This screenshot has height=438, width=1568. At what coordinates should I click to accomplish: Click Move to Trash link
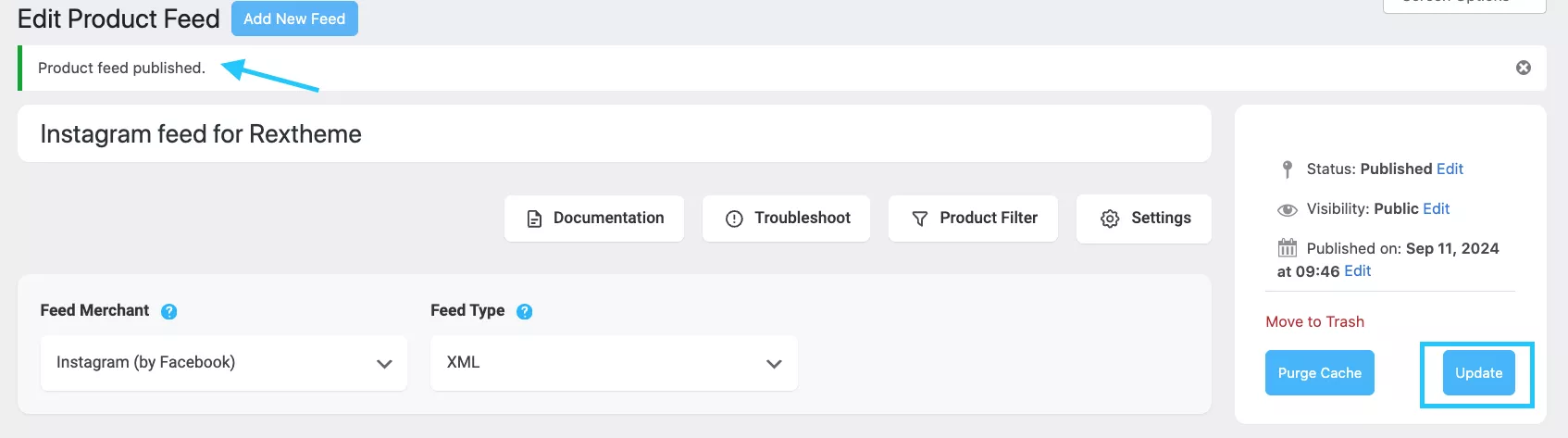click(1314, 321)
